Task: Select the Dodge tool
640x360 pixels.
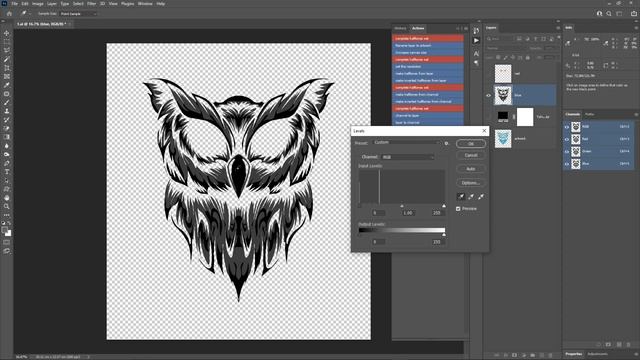Action: coord(7,154)
